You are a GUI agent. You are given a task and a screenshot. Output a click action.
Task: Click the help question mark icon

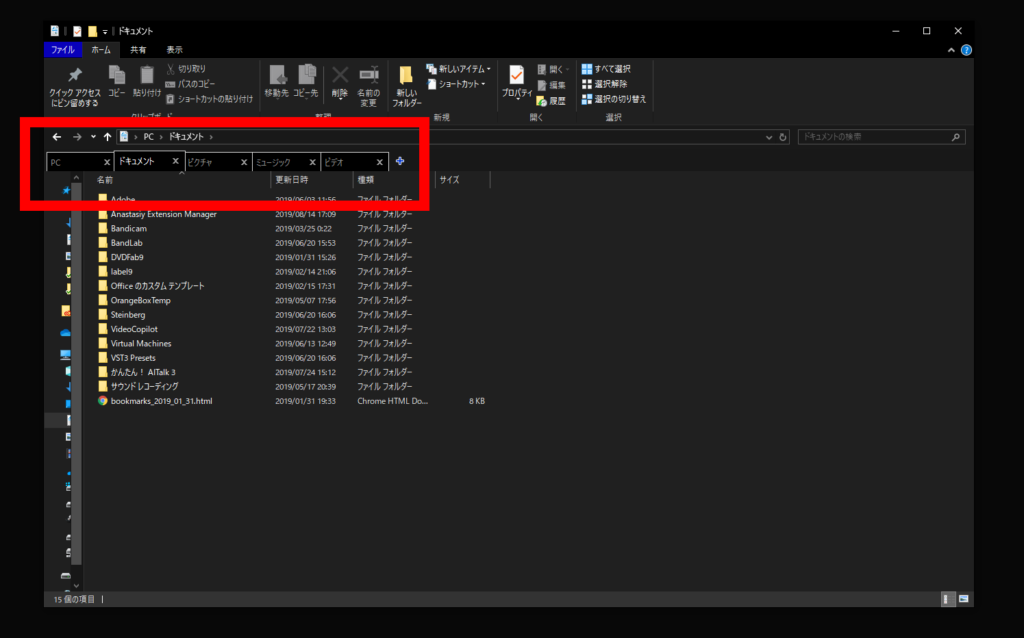coord(966,50)
